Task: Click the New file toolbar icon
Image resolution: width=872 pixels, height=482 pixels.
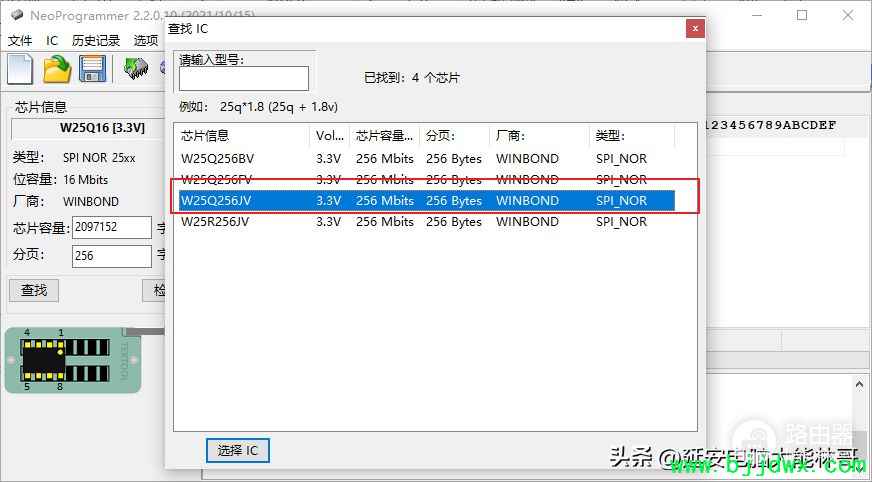Action: tap(21, 69)
